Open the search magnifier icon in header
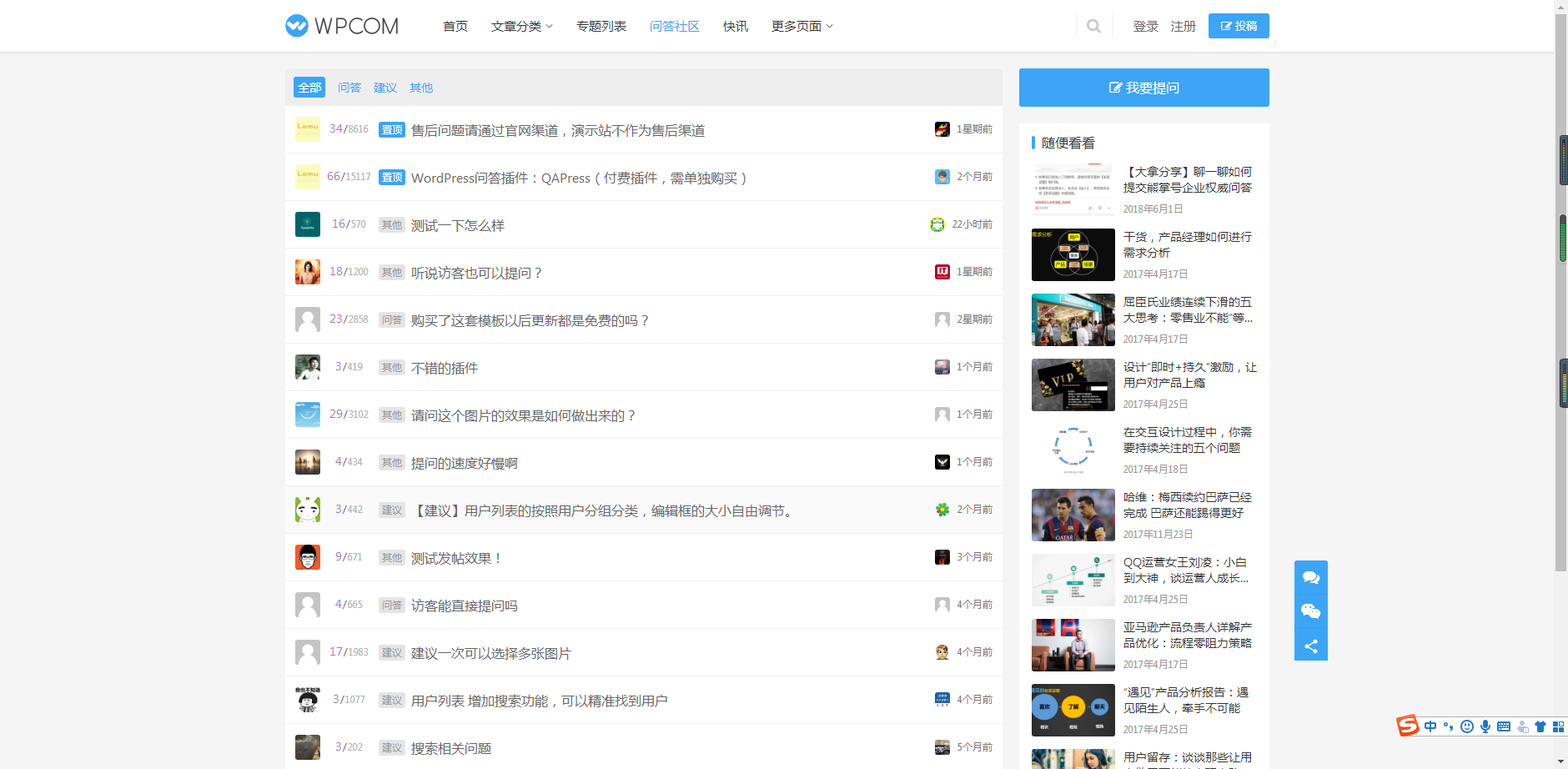This screenshot has height=769, width=1568. point(1093,27)
